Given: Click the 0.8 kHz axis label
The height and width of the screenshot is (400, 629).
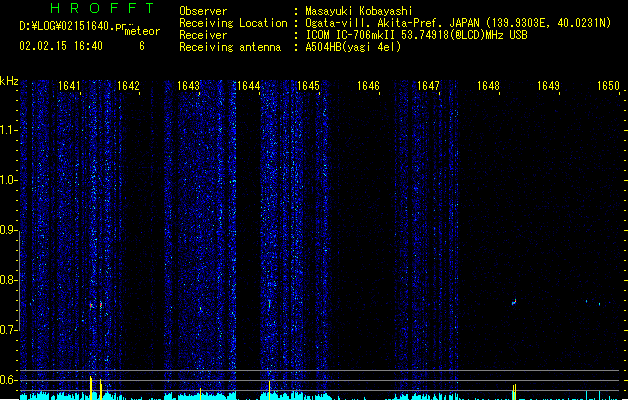Looking at the screenshot, I should (8, 280).
